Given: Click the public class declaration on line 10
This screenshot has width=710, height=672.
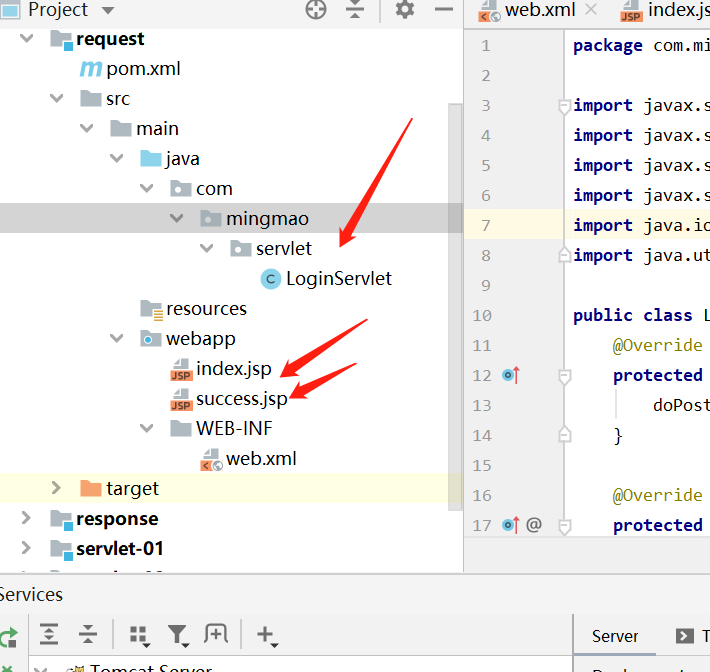Looking at the screenshot, I should pos(633,315).
